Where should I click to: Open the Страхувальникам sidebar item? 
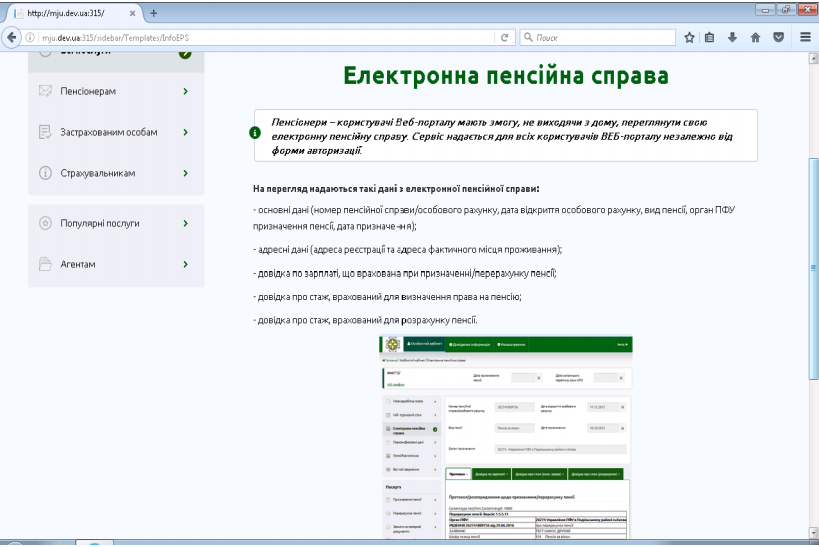point(116,173)
